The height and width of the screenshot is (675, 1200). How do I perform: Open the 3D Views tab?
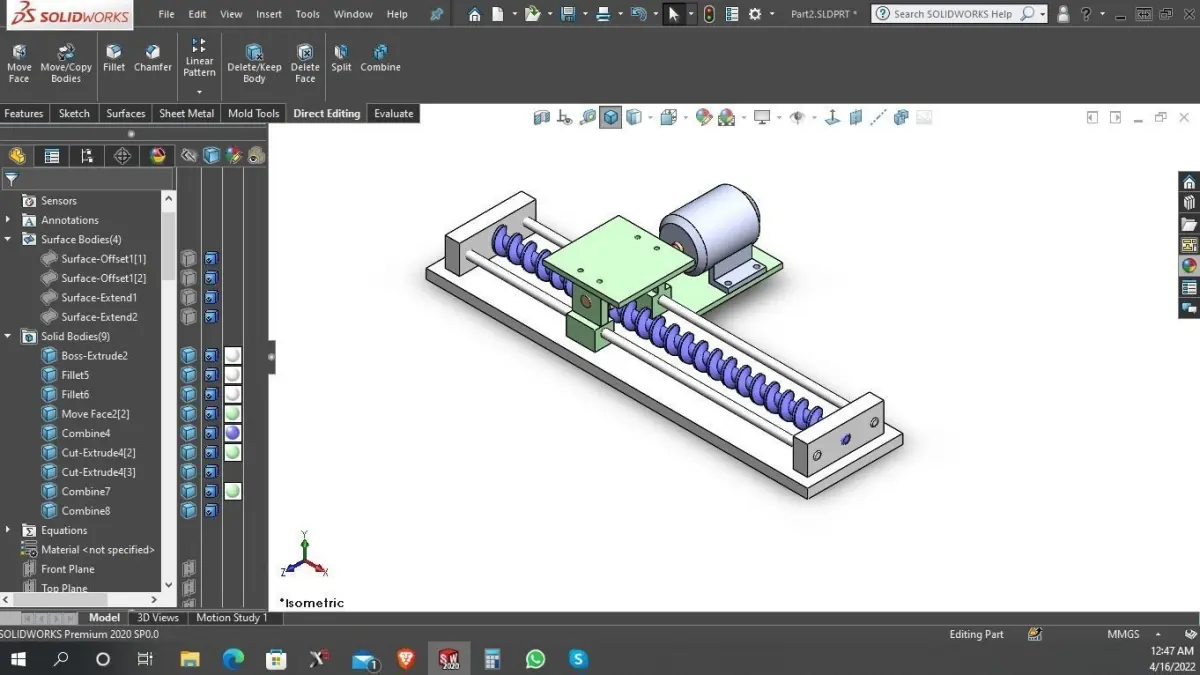(x=158, y=618)
